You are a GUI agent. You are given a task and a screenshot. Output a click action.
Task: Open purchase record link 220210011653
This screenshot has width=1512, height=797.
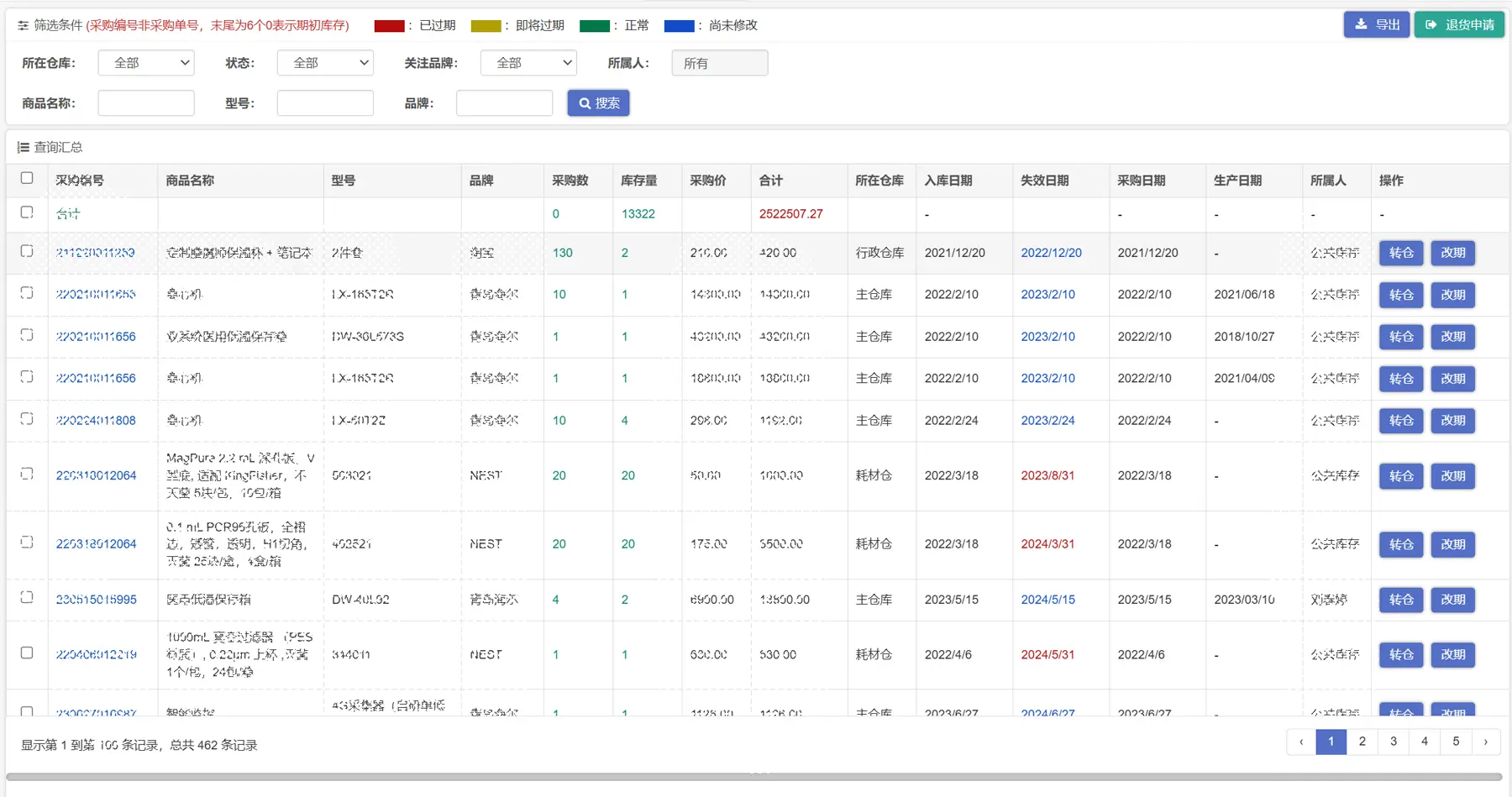95,294
